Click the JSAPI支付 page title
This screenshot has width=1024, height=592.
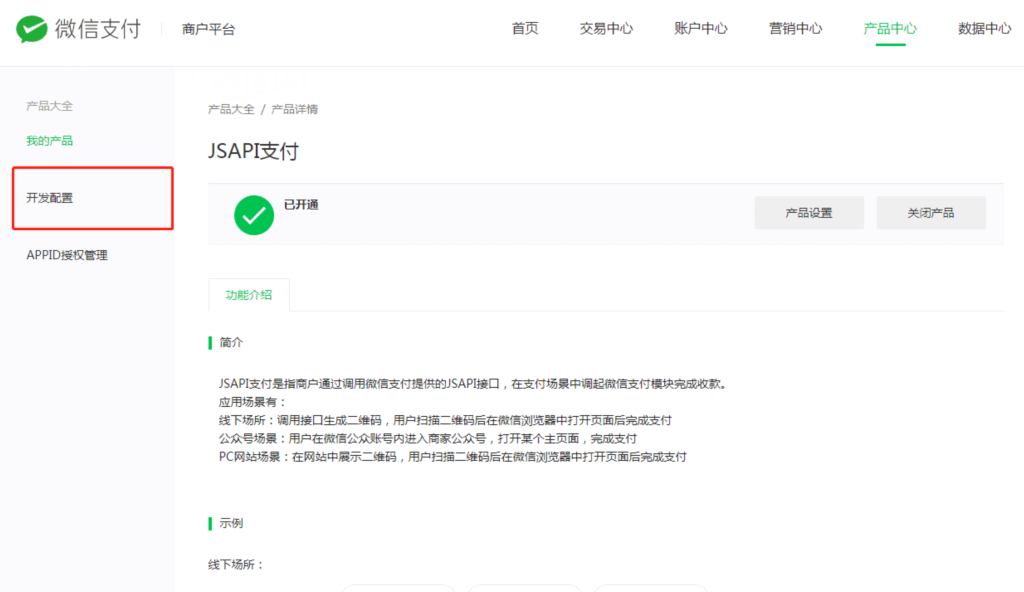pos(253,151)
